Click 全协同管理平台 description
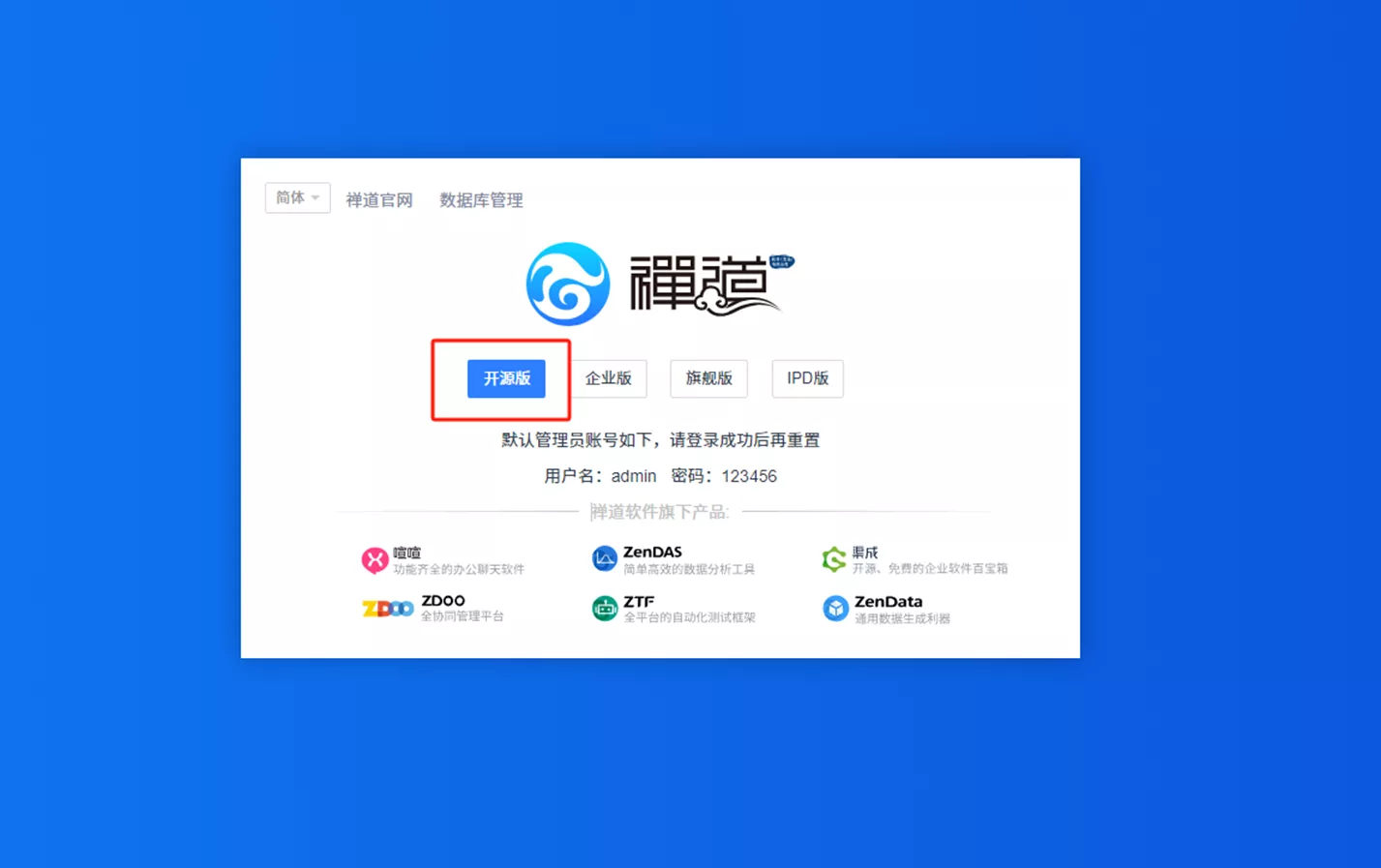The image size is (1381, 868). pos(463,616)
